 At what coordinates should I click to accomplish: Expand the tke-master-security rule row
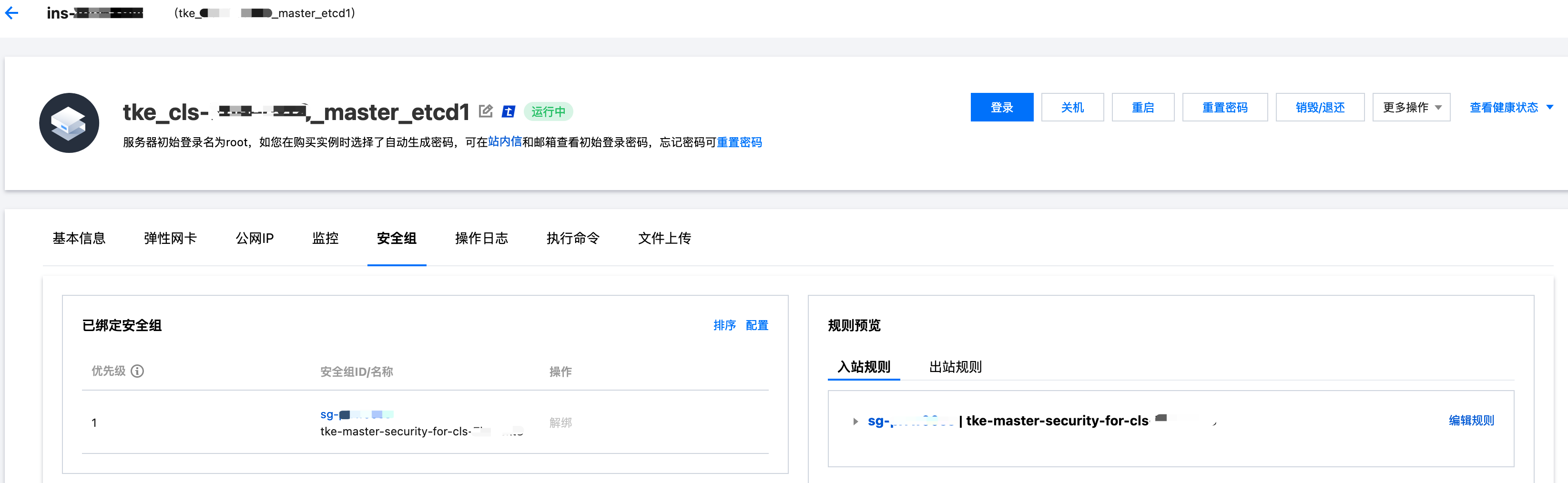855,421
